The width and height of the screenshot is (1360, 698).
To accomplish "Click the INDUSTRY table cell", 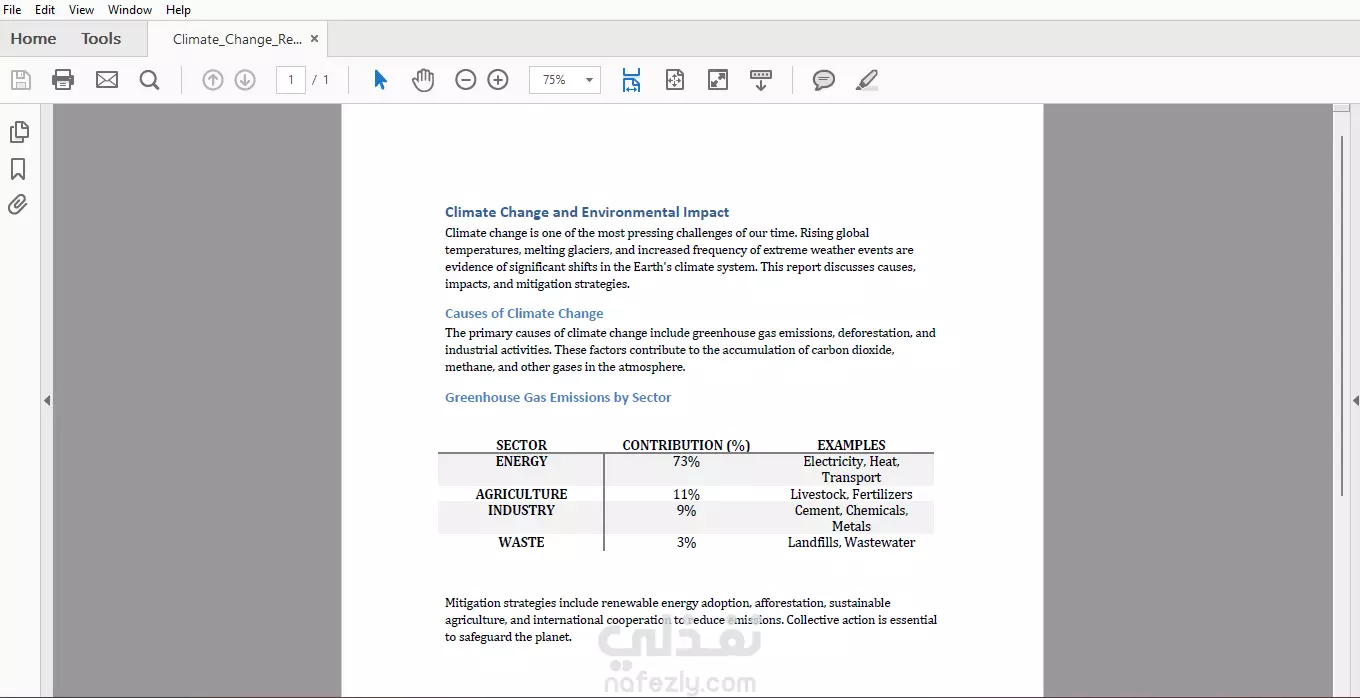I will pos(522,510).
